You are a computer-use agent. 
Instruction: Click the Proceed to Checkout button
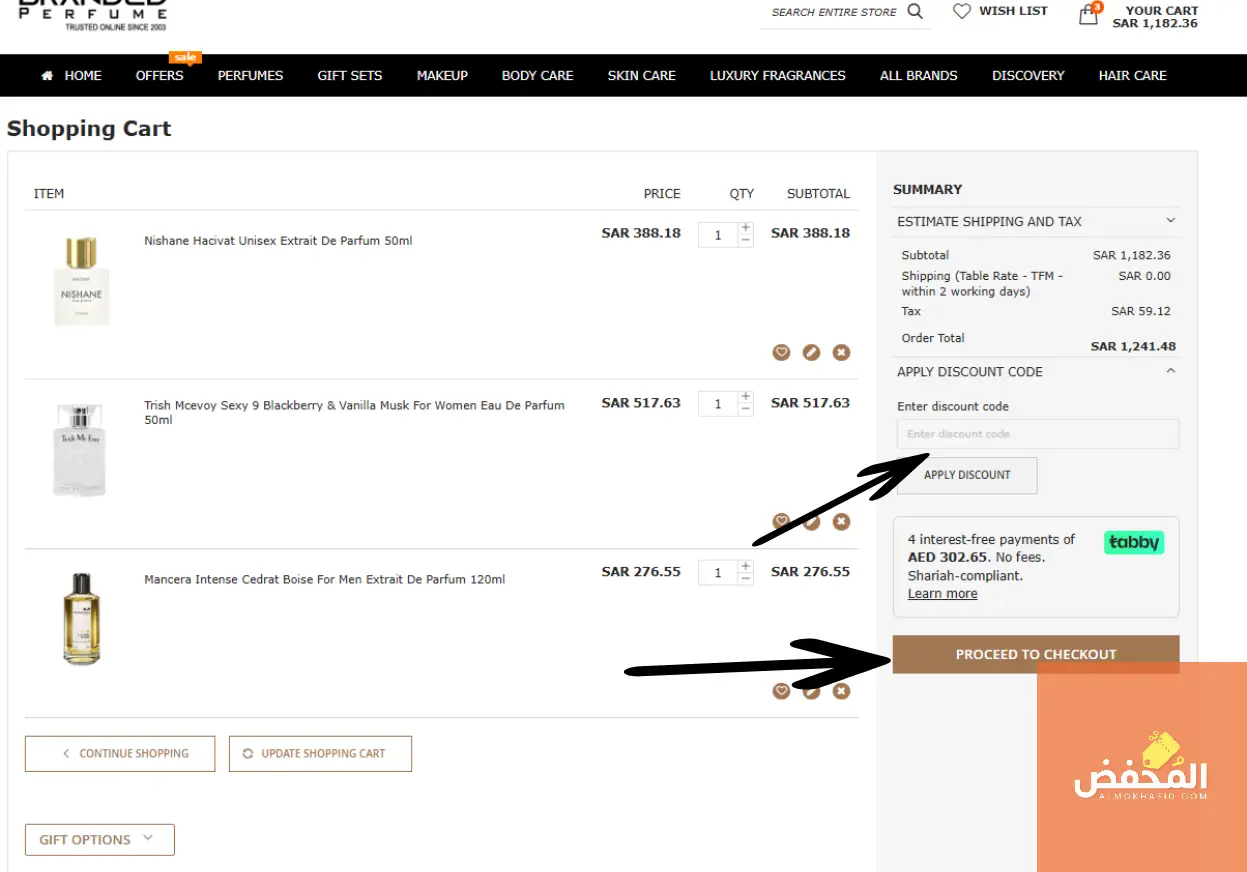coord(1036,654)
